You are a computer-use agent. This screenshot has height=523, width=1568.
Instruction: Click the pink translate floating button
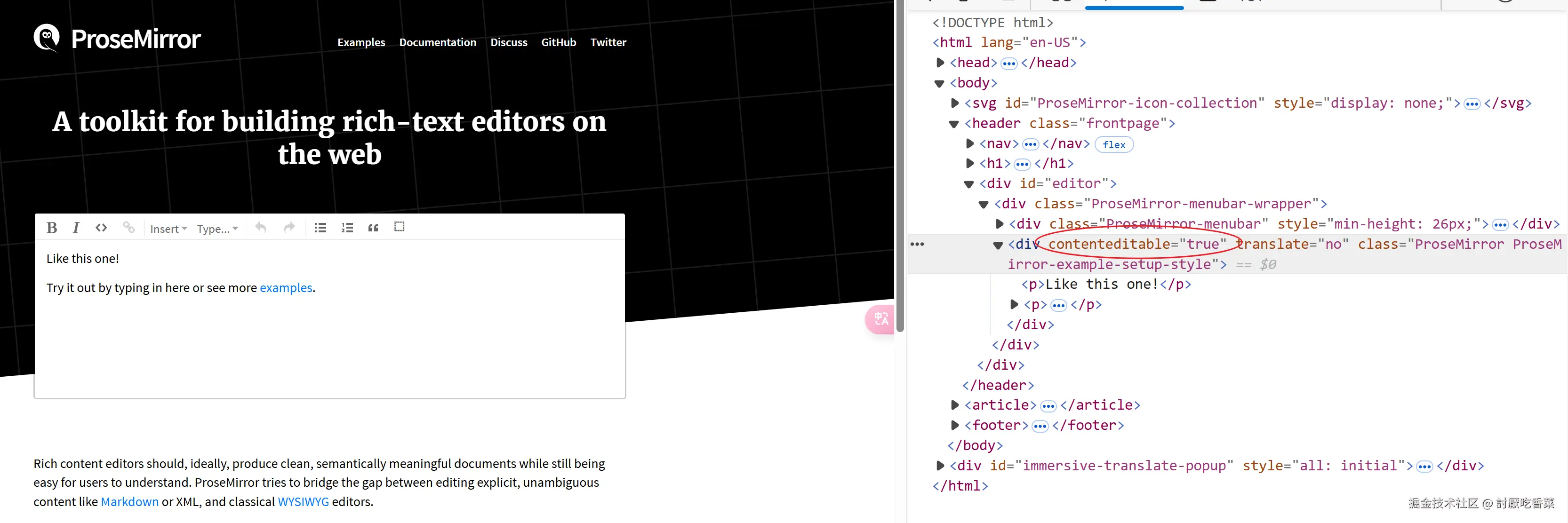click(880, 319)
